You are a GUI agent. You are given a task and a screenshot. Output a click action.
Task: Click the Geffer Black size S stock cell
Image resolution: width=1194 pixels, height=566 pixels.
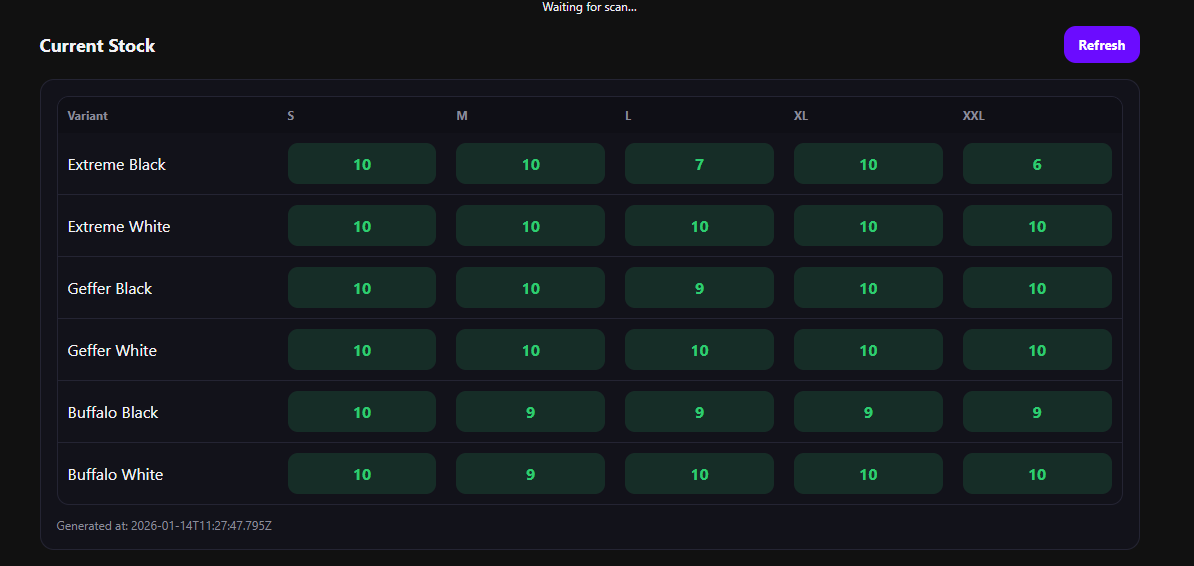click(x=362, y=288)
